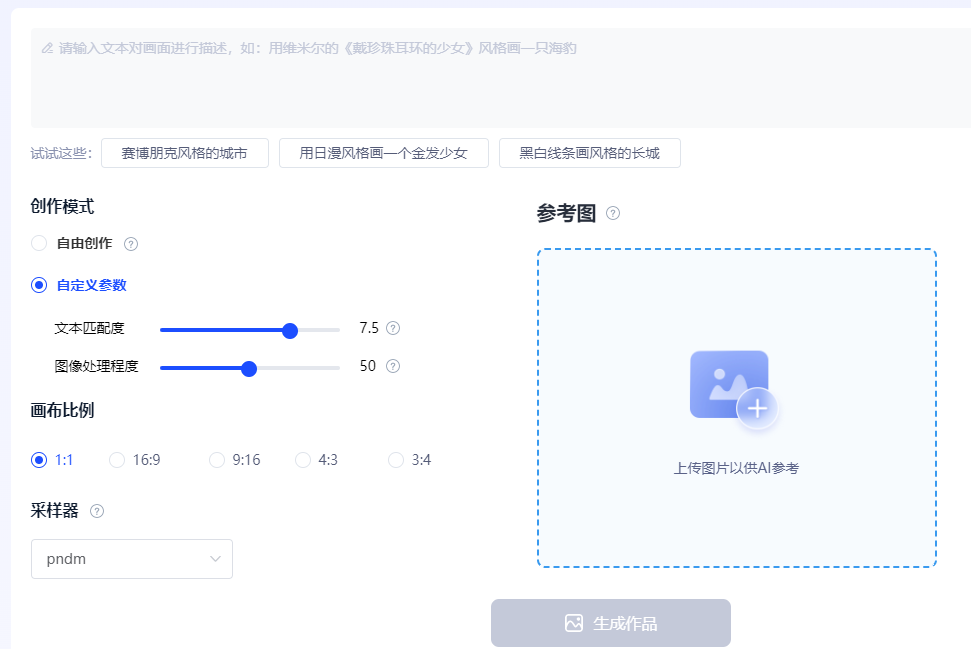Open help icon next to 文本匹配度 value 7.5
This screenshot has height=649, width=971.
click(x=393, y=328)
